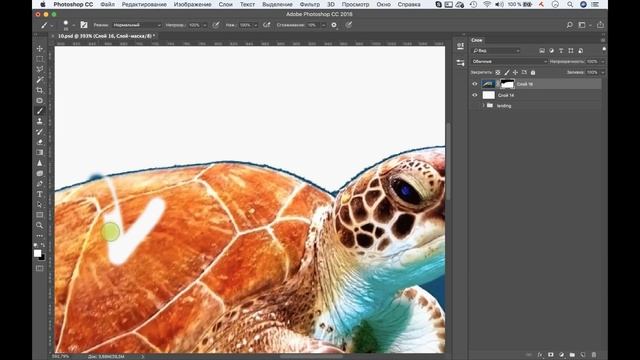Open layer fill dropdown arrow

pos(602,72)
